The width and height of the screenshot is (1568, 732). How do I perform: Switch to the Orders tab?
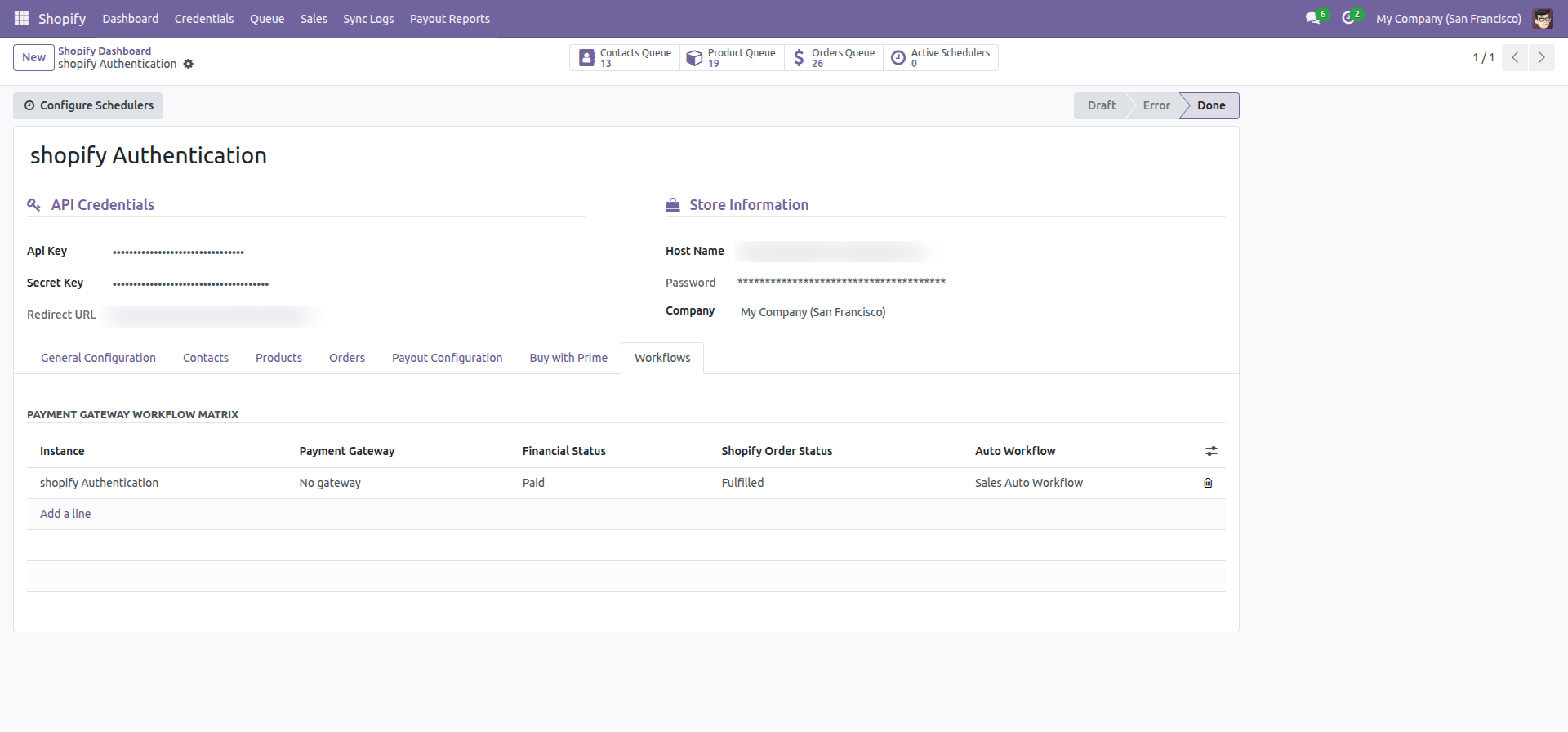[x=347, y=358]
